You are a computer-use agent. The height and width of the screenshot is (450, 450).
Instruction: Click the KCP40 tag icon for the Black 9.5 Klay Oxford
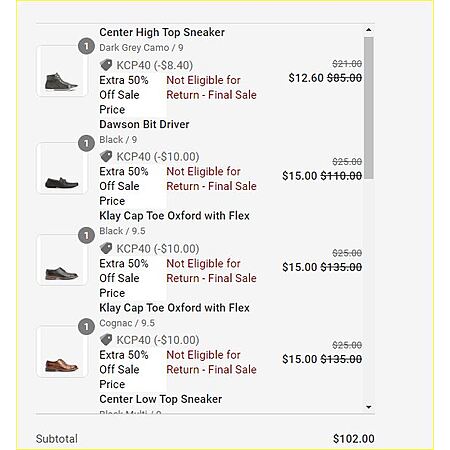(106, 248)
